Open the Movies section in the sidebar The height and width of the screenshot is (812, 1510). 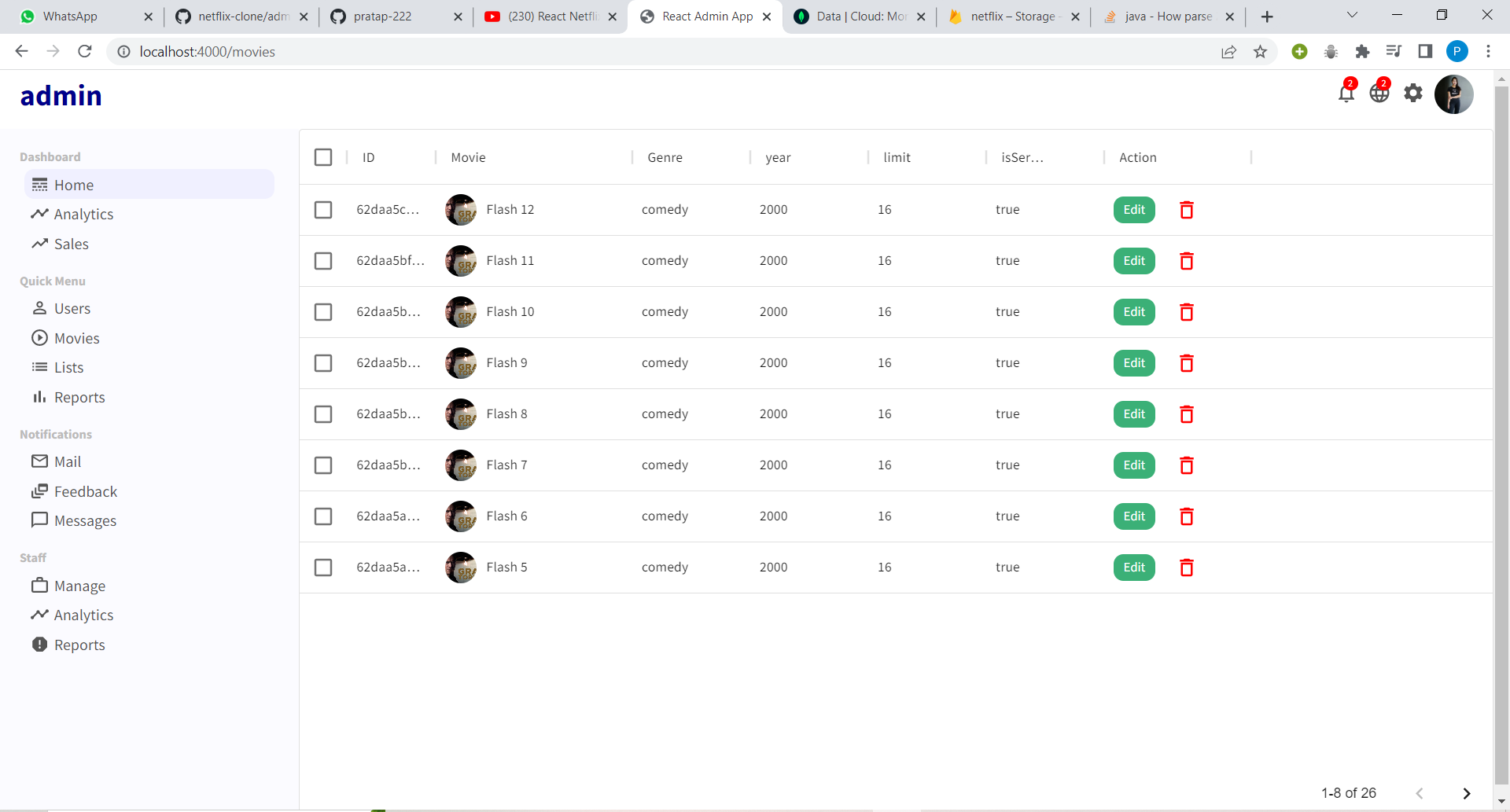point(76,338)
